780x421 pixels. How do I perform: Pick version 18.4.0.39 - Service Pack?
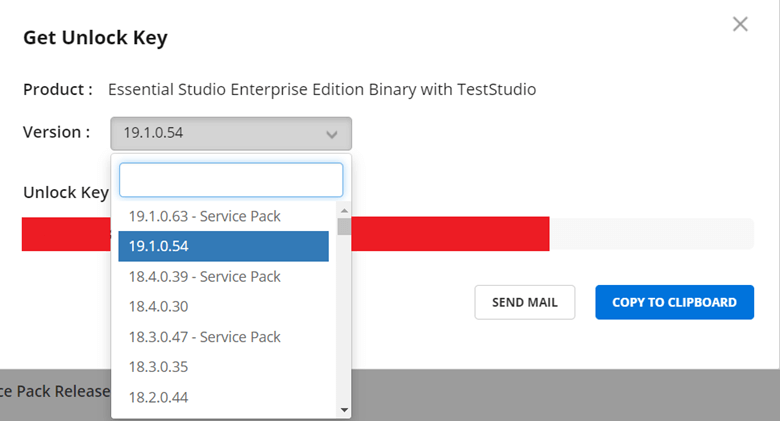(x=205, y=276)
